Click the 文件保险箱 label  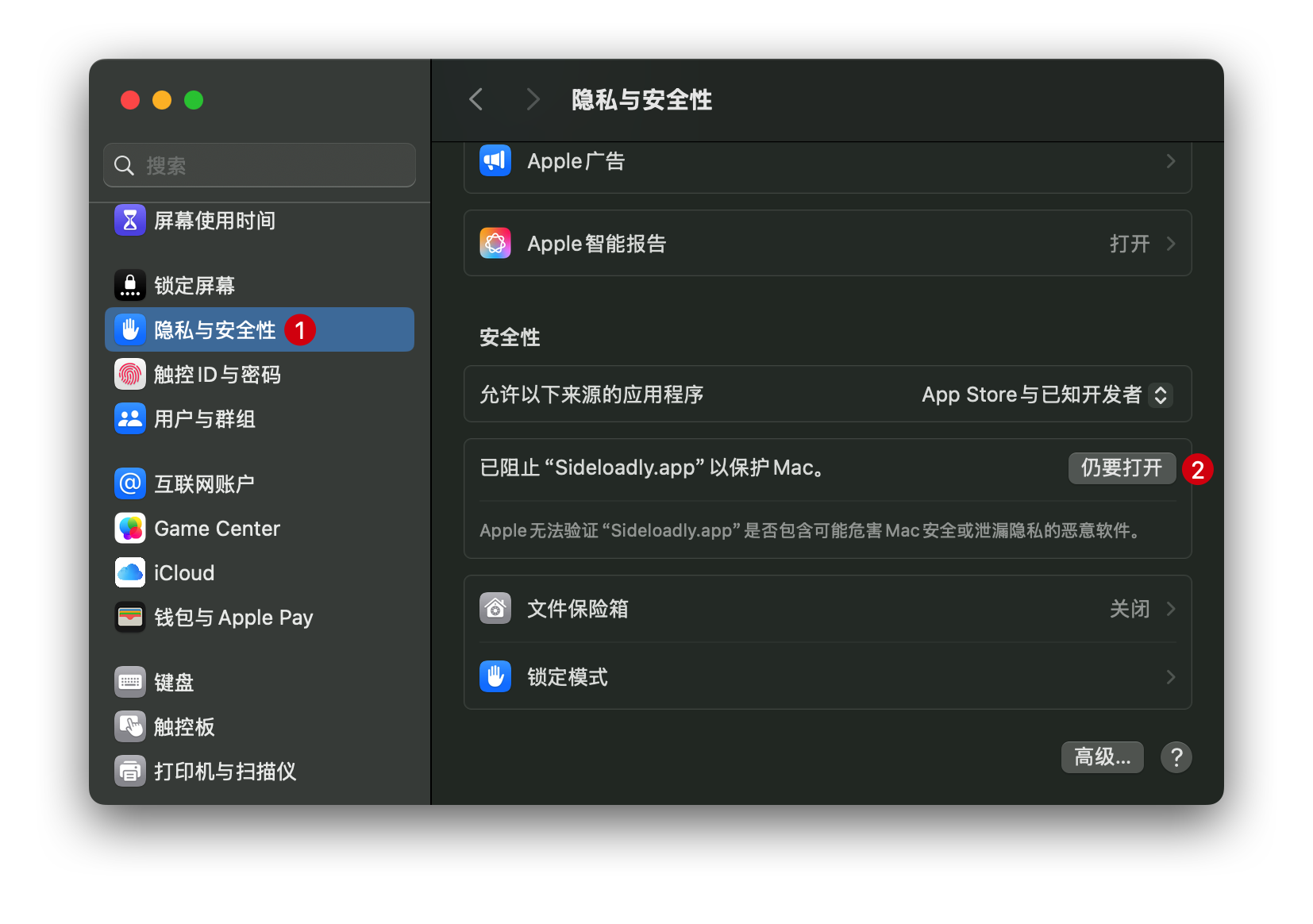[x=578, y=609]
